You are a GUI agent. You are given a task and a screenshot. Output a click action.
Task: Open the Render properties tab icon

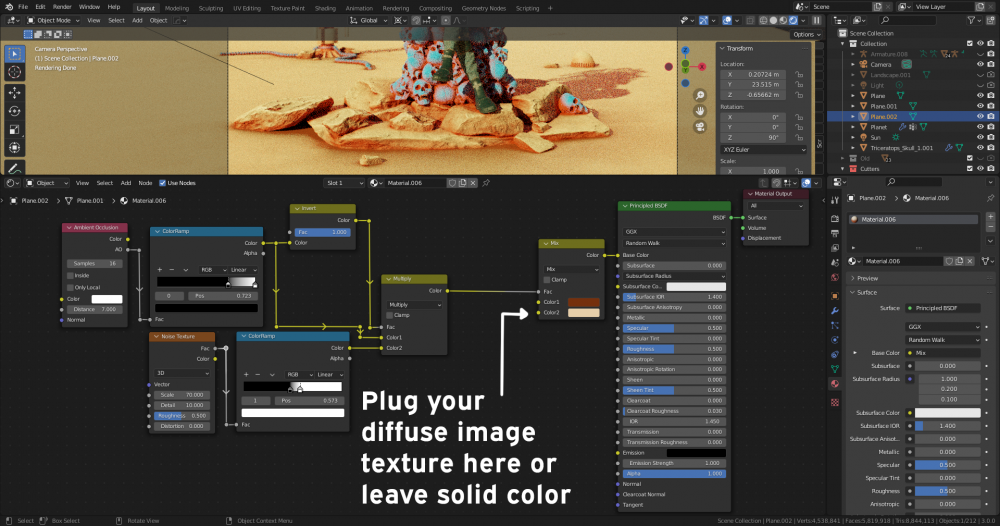coord(835,218)
